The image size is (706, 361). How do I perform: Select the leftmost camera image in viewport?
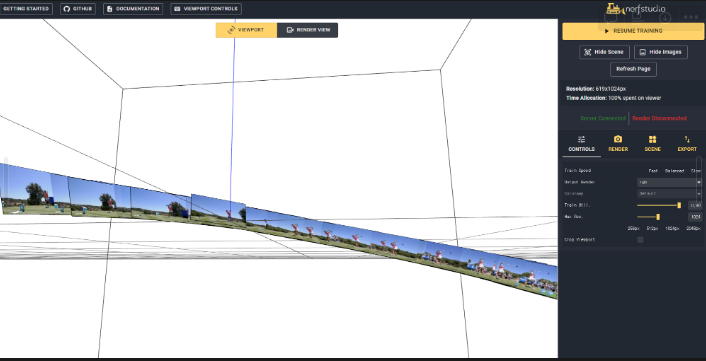pos(35,191)
